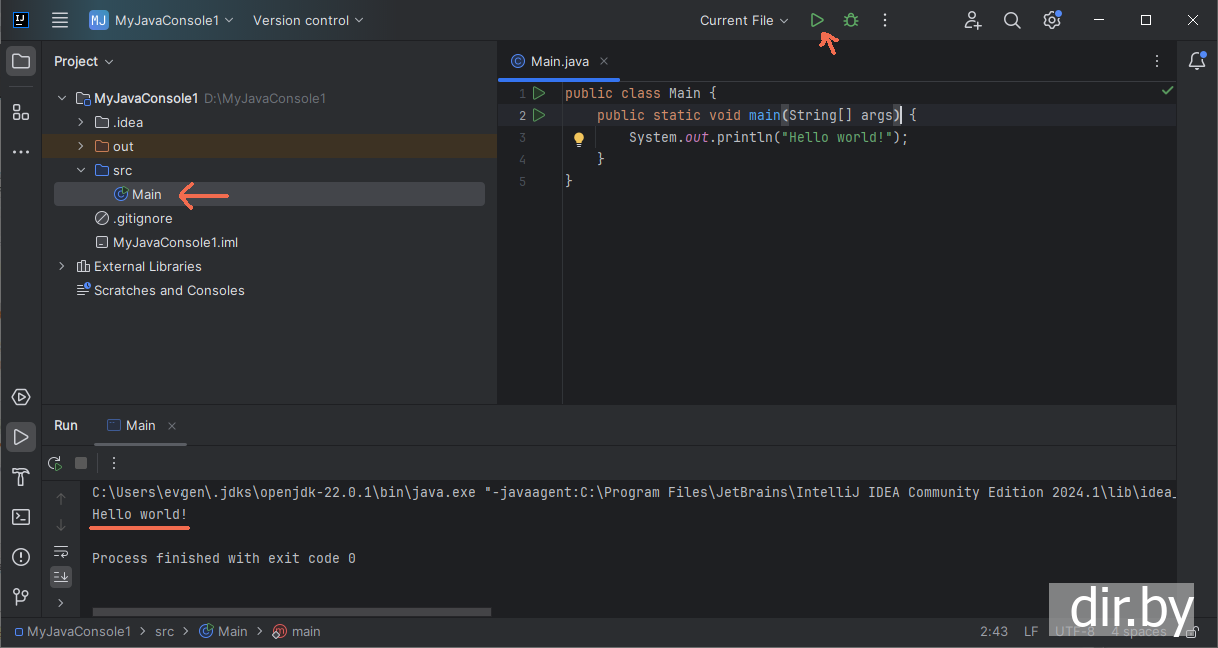Toggle soft-wrap in the Run console
The width and height of the screenshot is (1218, 648).
point(61,551)
